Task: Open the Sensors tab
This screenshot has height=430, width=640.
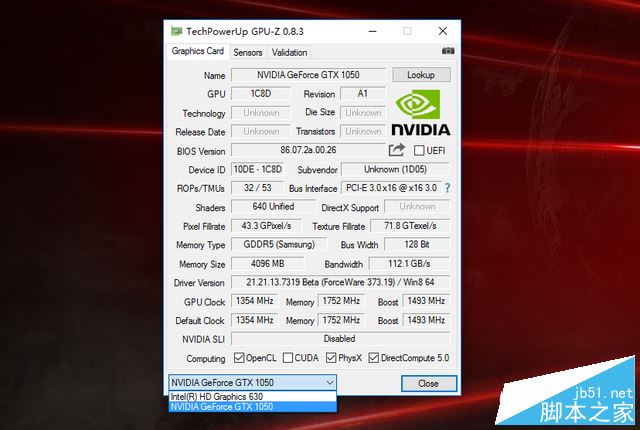Action: coord(248,53)
